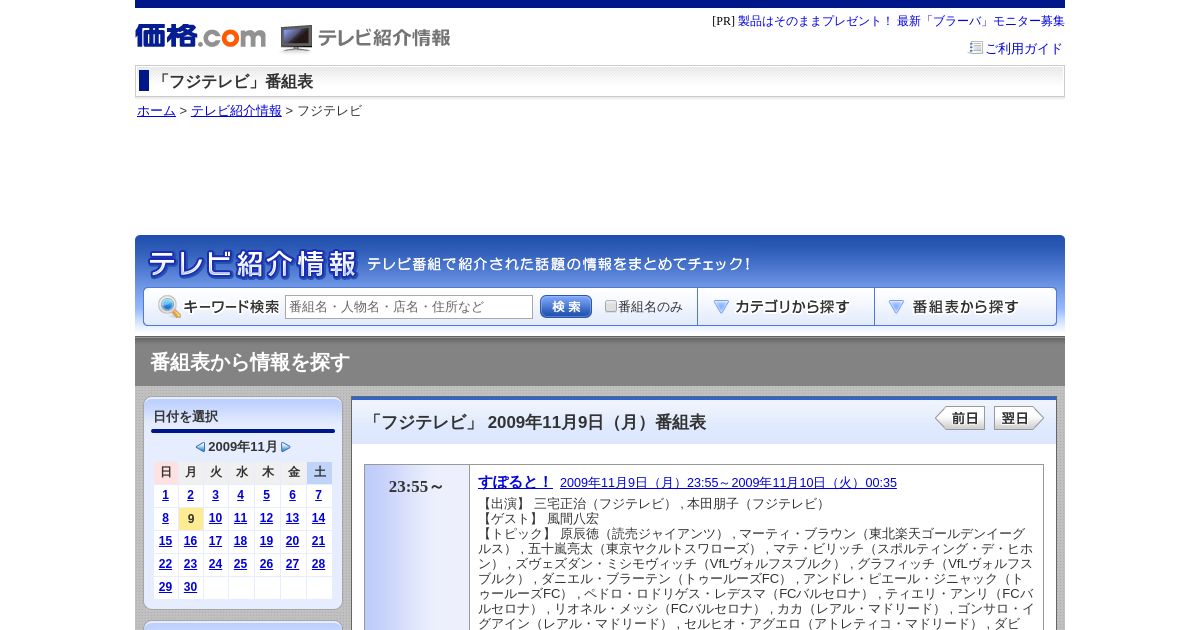Select November 15 in the calendar
Image resolution: width=1200 pixels, height=630 pixels.
pos(166,541)
